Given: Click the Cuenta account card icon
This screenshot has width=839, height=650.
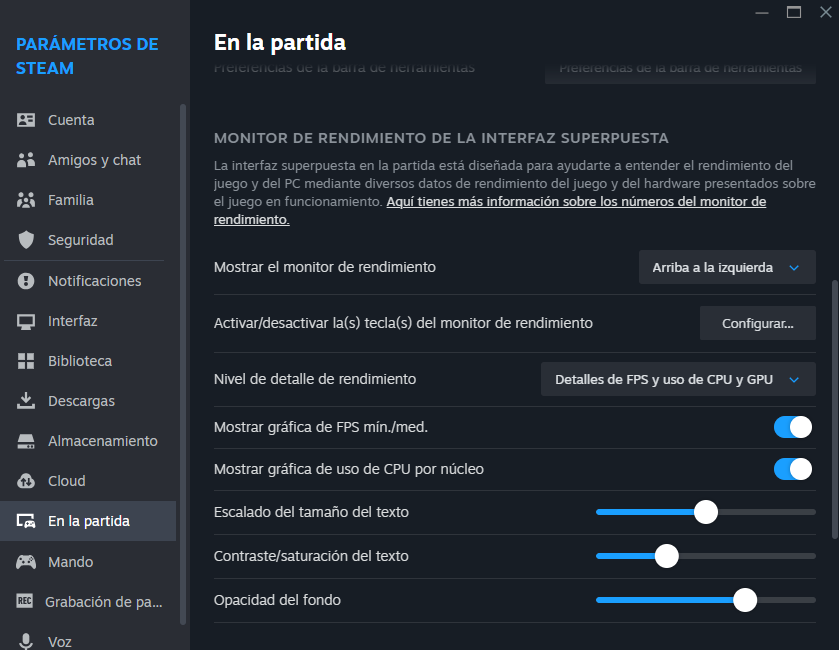Looking at the screenshot, I should pos(26,120).
